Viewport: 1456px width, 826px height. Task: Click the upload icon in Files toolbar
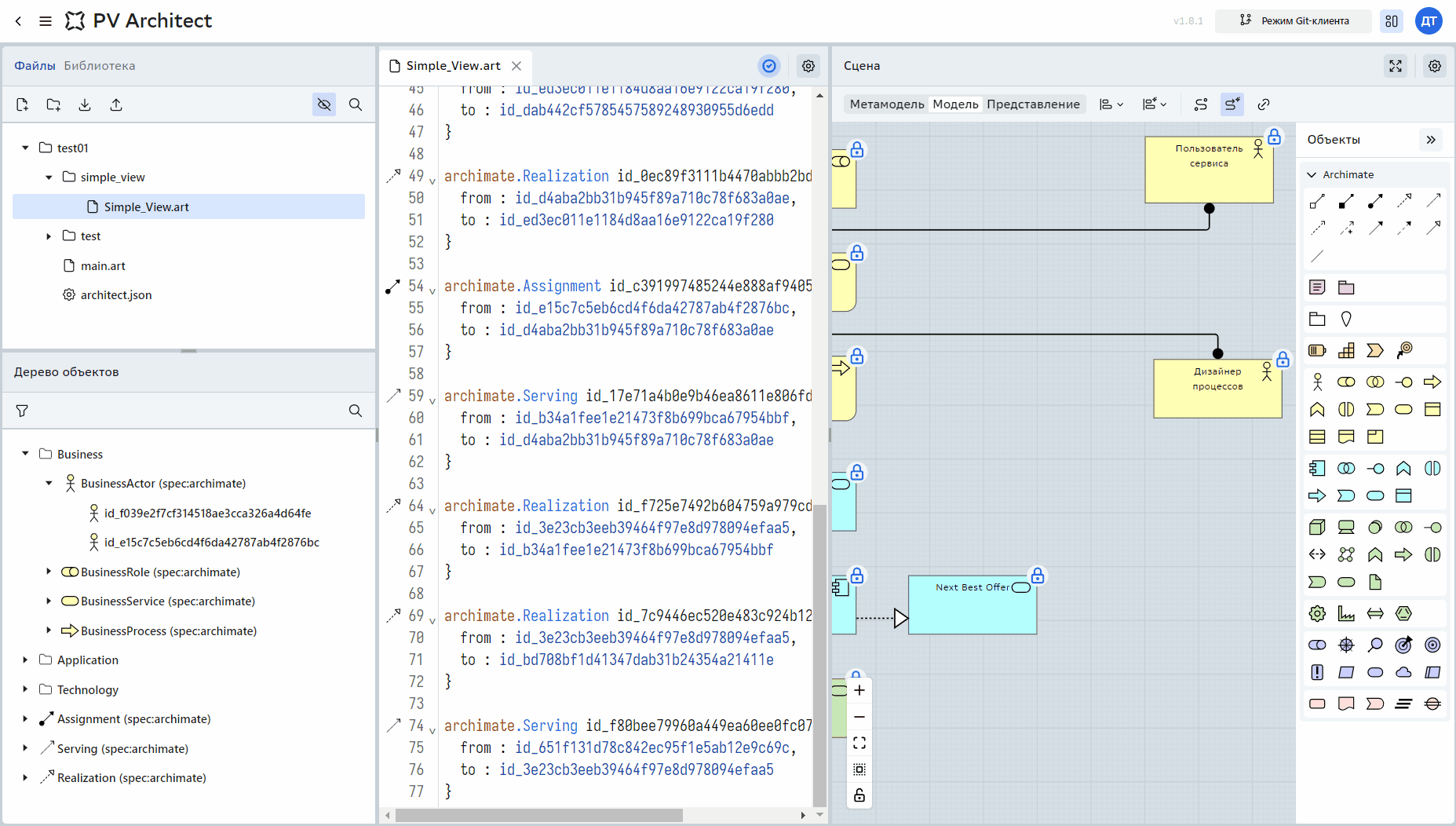(116, 104)
